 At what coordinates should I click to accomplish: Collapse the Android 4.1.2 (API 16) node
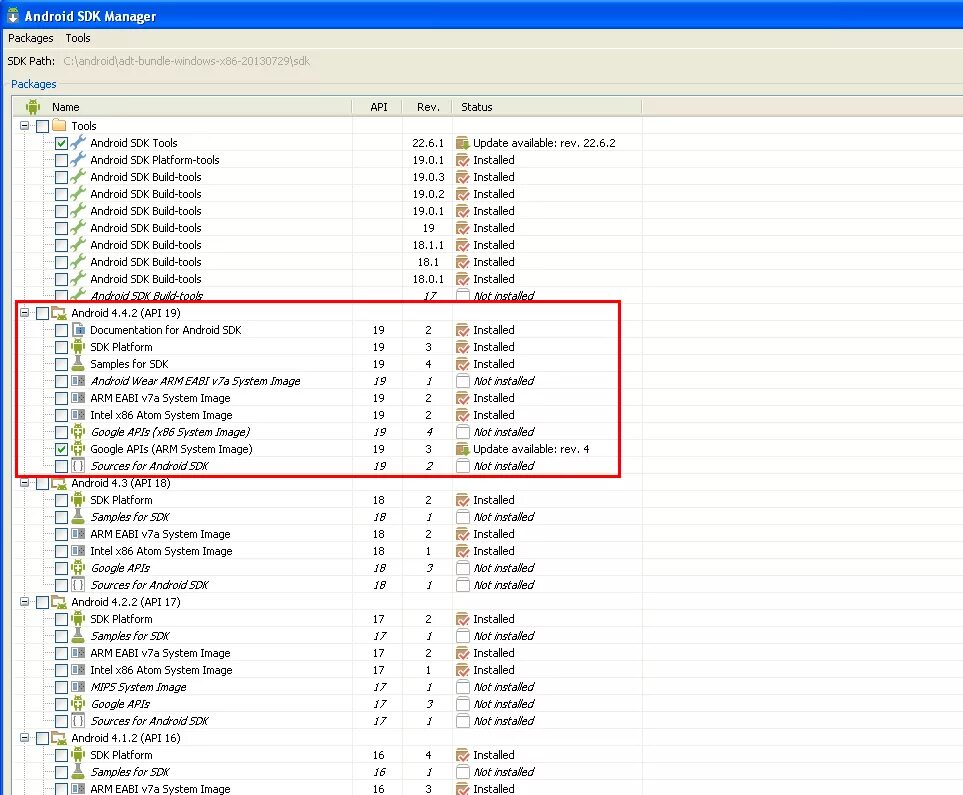coord(25,737)
